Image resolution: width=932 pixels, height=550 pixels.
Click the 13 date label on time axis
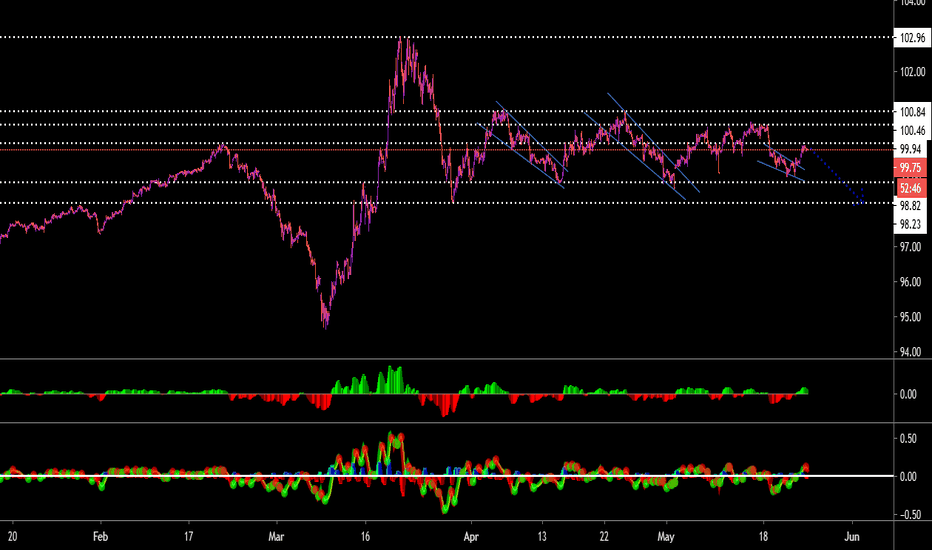pyautogui.click(x=542, y=536)
